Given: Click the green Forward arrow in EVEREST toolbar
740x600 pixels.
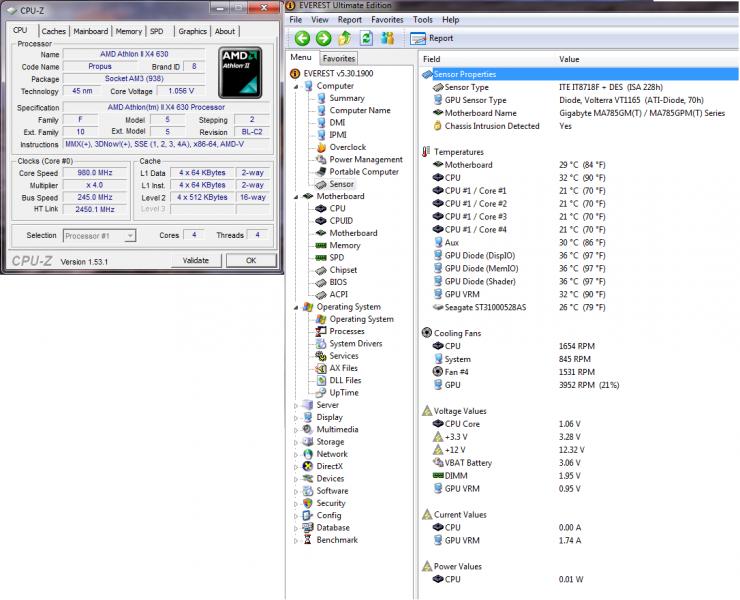Looking at the screenshot, I should 324,38.
